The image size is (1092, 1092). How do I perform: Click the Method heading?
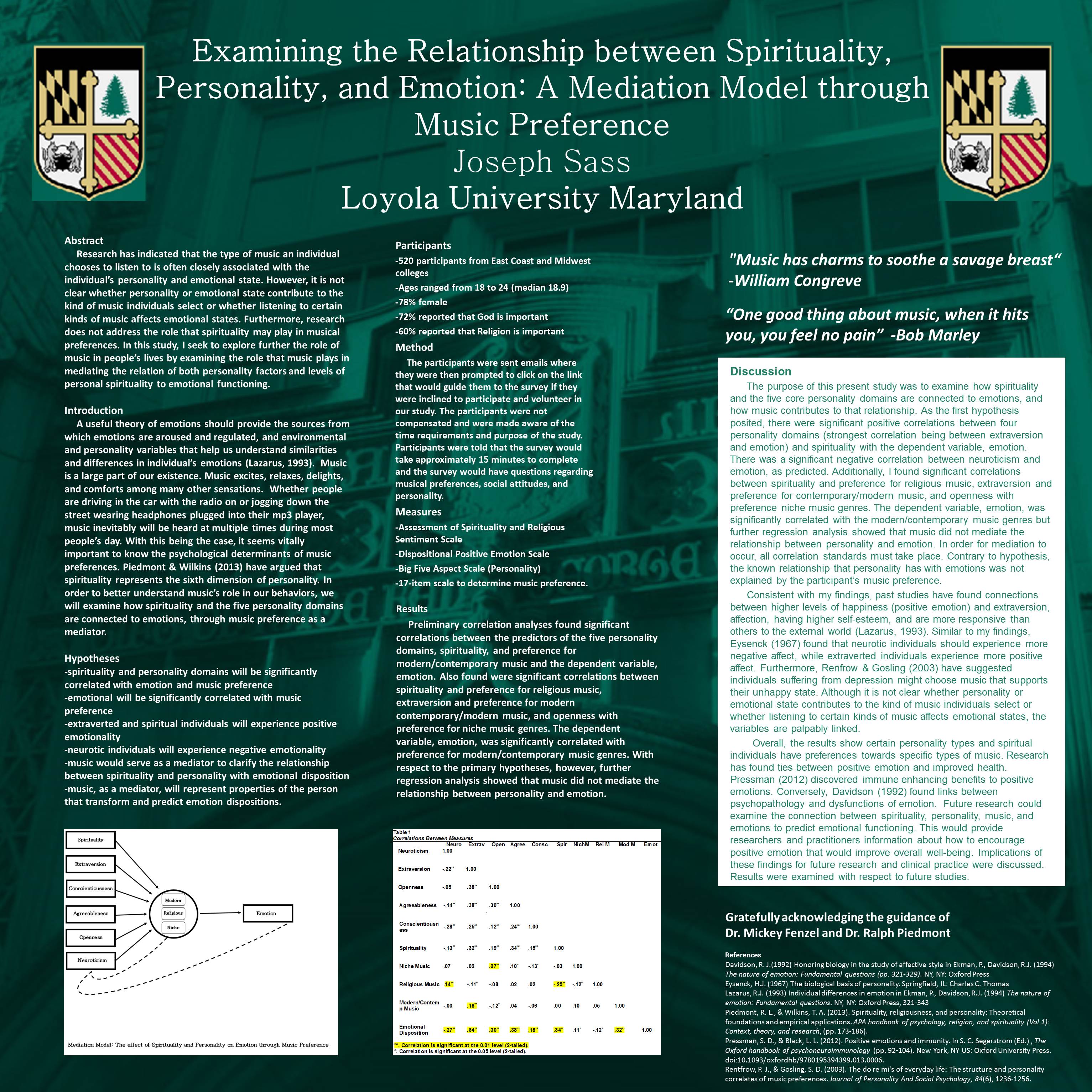coord(414,347)
